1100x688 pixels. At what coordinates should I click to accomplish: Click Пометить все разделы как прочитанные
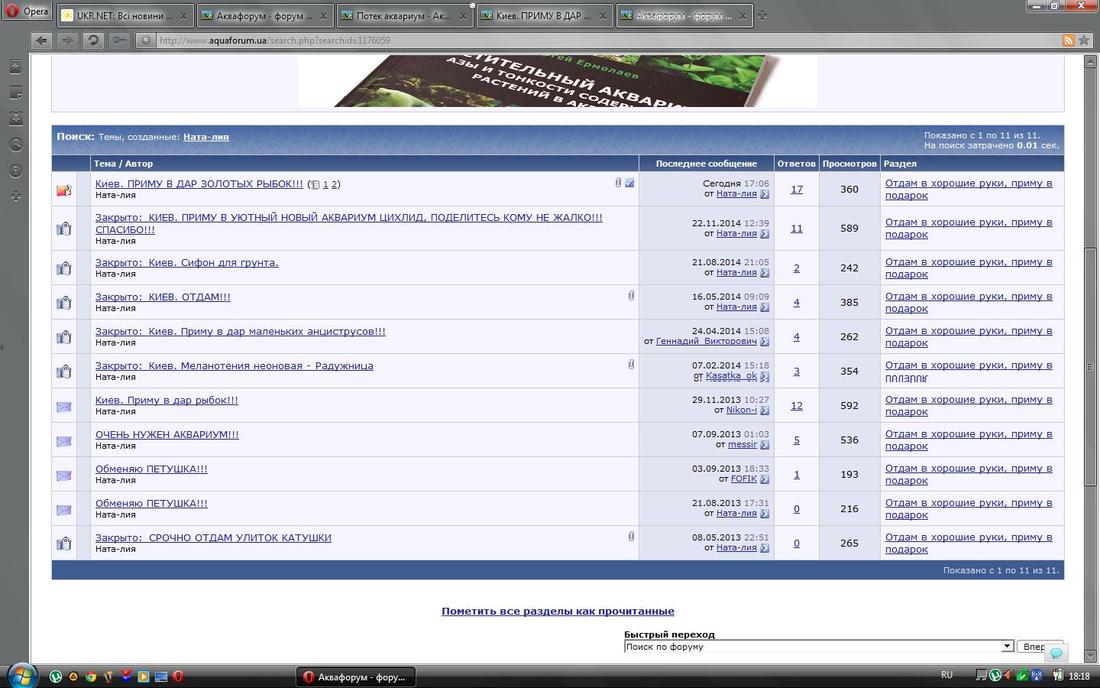(558, 611)
